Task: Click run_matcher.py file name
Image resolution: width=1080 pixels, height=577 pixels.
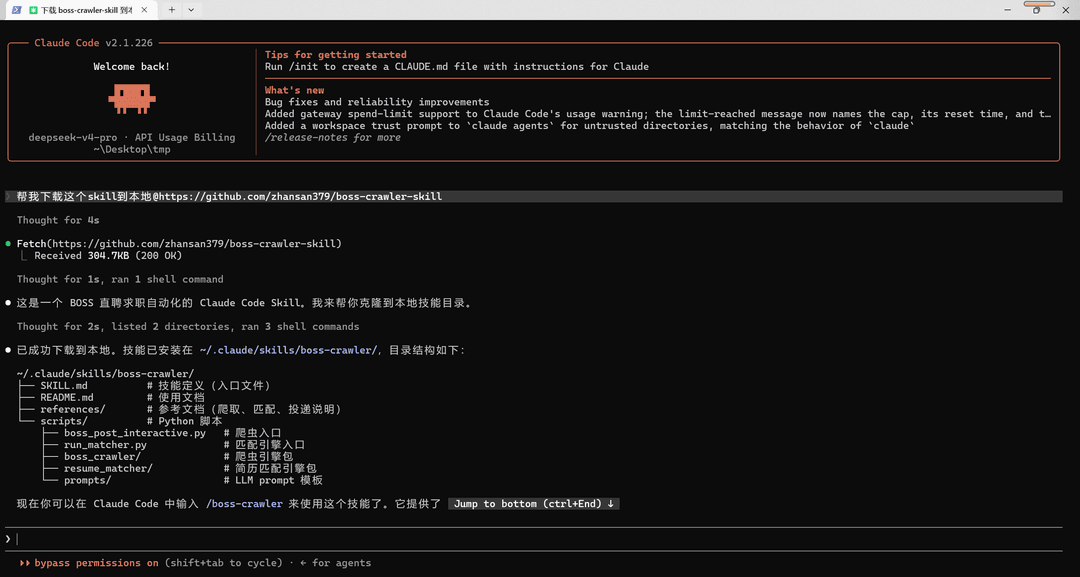Action: pos(105,445)
